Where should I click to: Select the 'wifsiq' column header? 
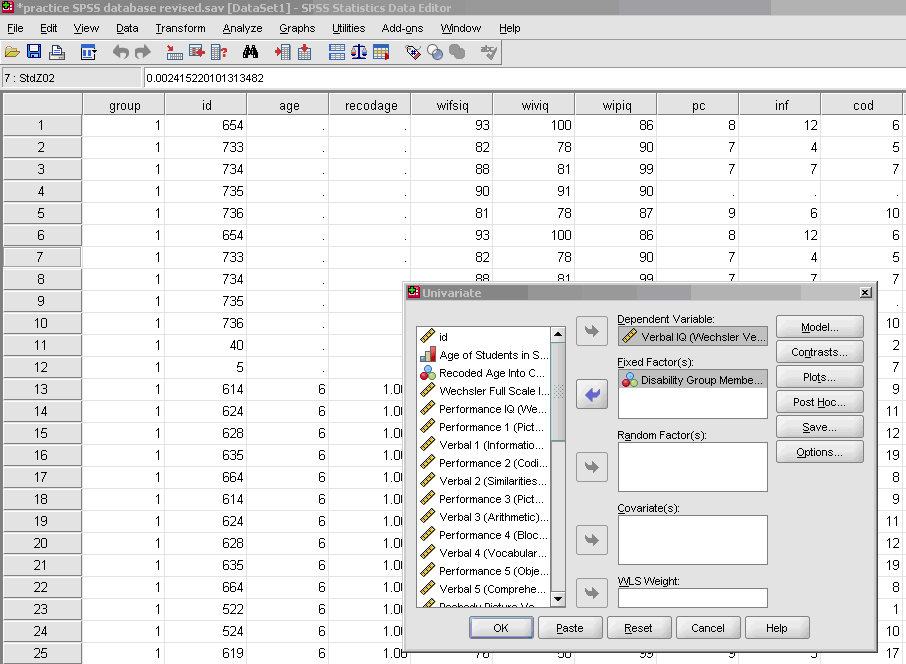point(452,105)
